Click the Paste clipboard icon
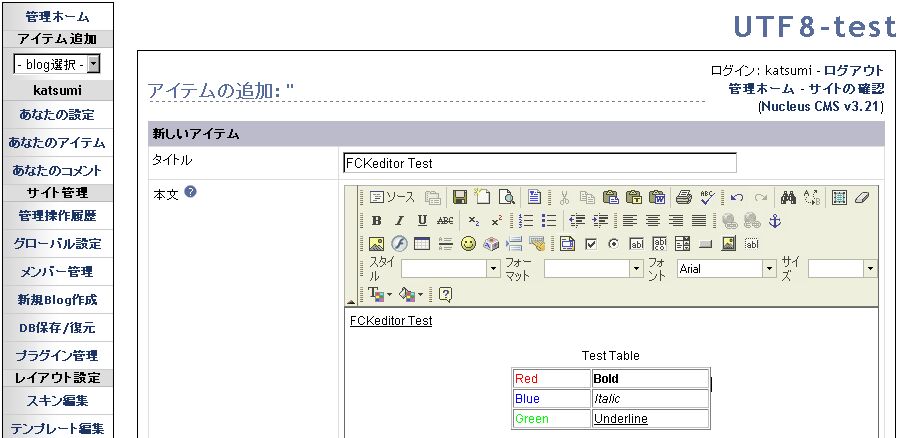Image resolution: width=902 pixels, height=438 pixels. (611, 197)
